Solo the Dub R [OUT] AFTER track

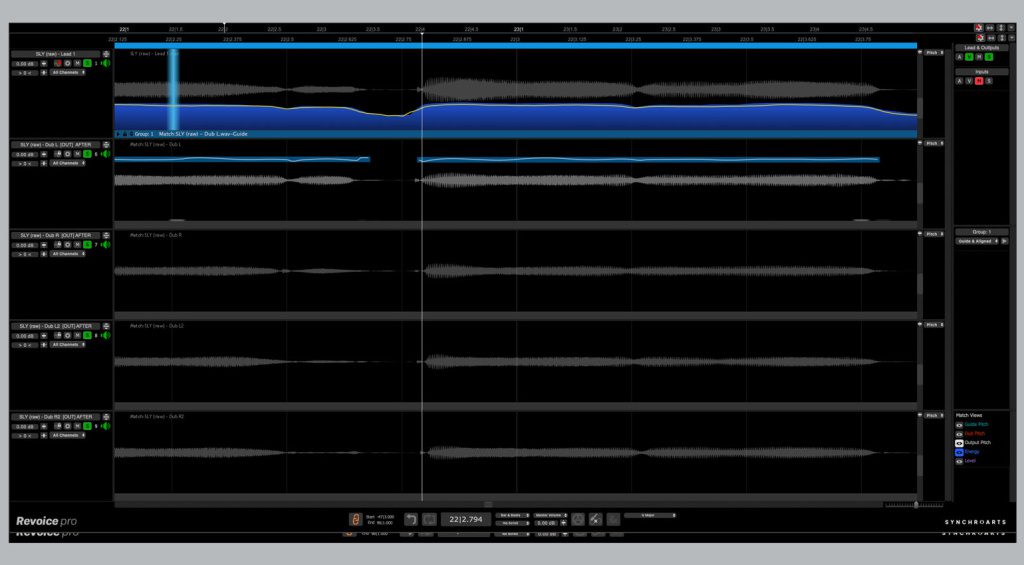87,245
